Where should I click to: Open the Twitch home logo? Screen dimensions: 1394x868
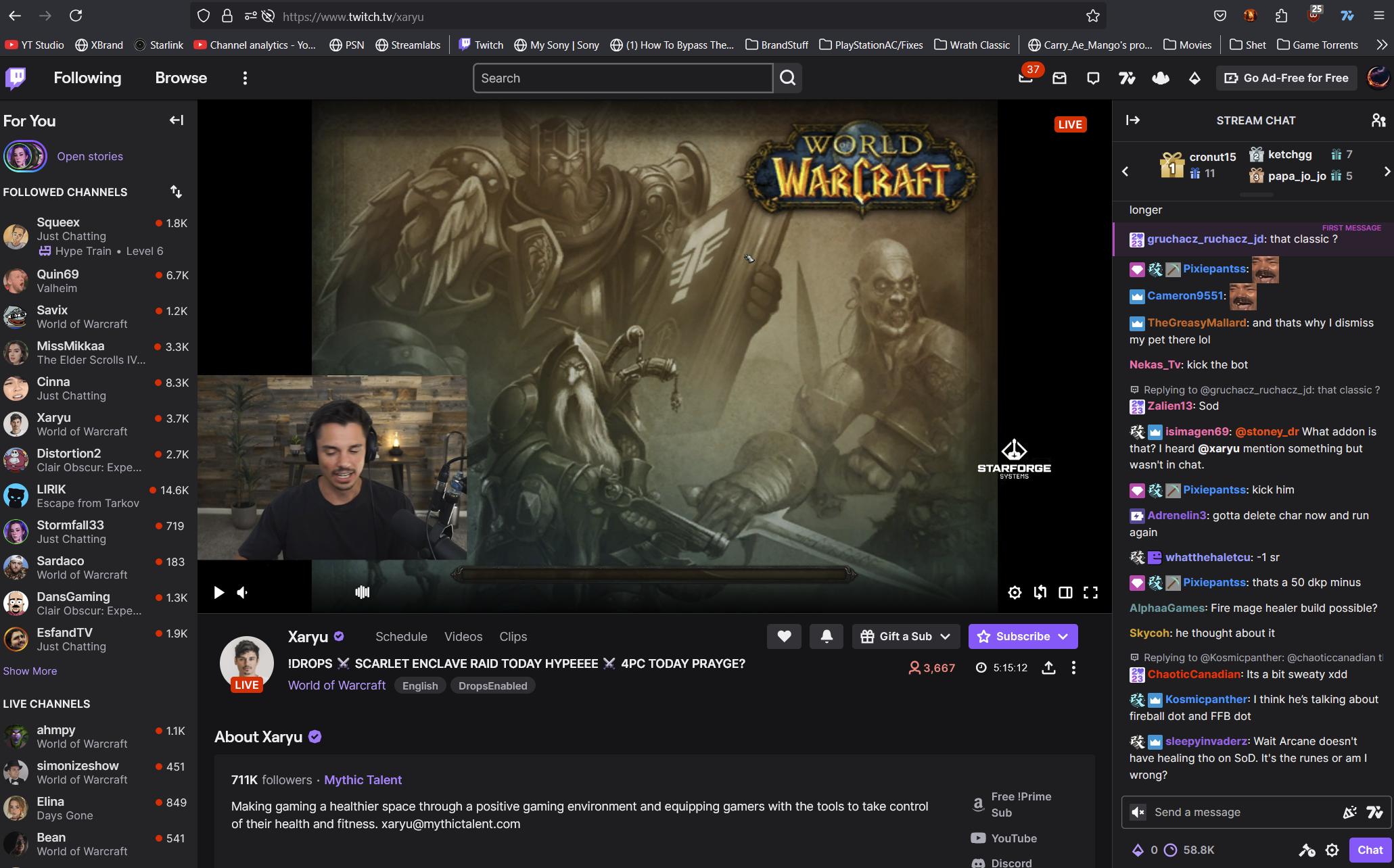pyautogui.click(x=16, y=78)
